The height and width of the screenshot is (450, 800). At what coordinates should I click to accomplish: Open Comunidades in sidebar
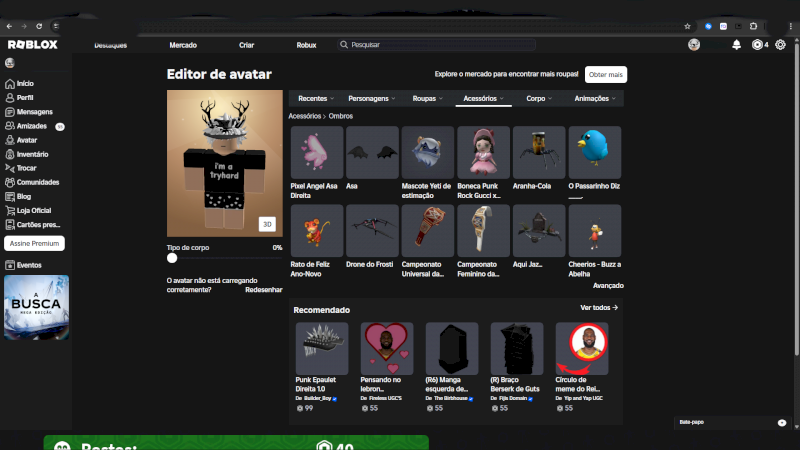[x=32, y=182]
